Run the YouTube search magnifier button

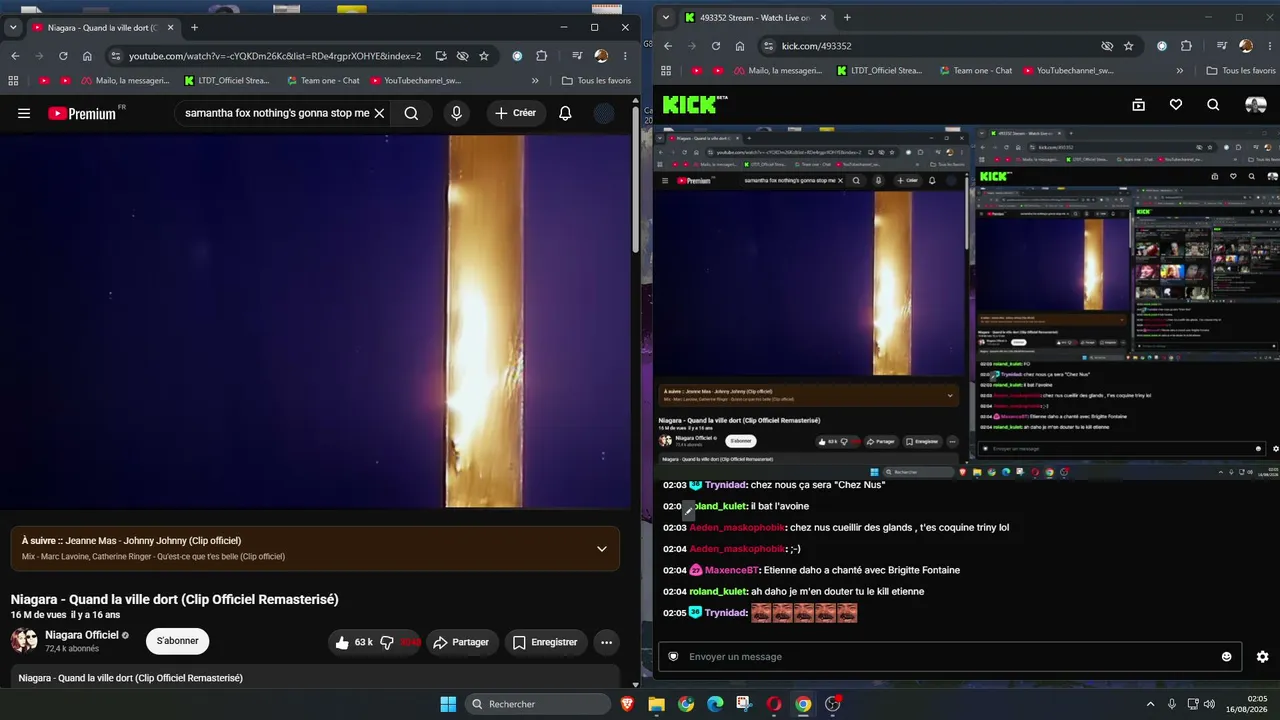coord(411,113)
